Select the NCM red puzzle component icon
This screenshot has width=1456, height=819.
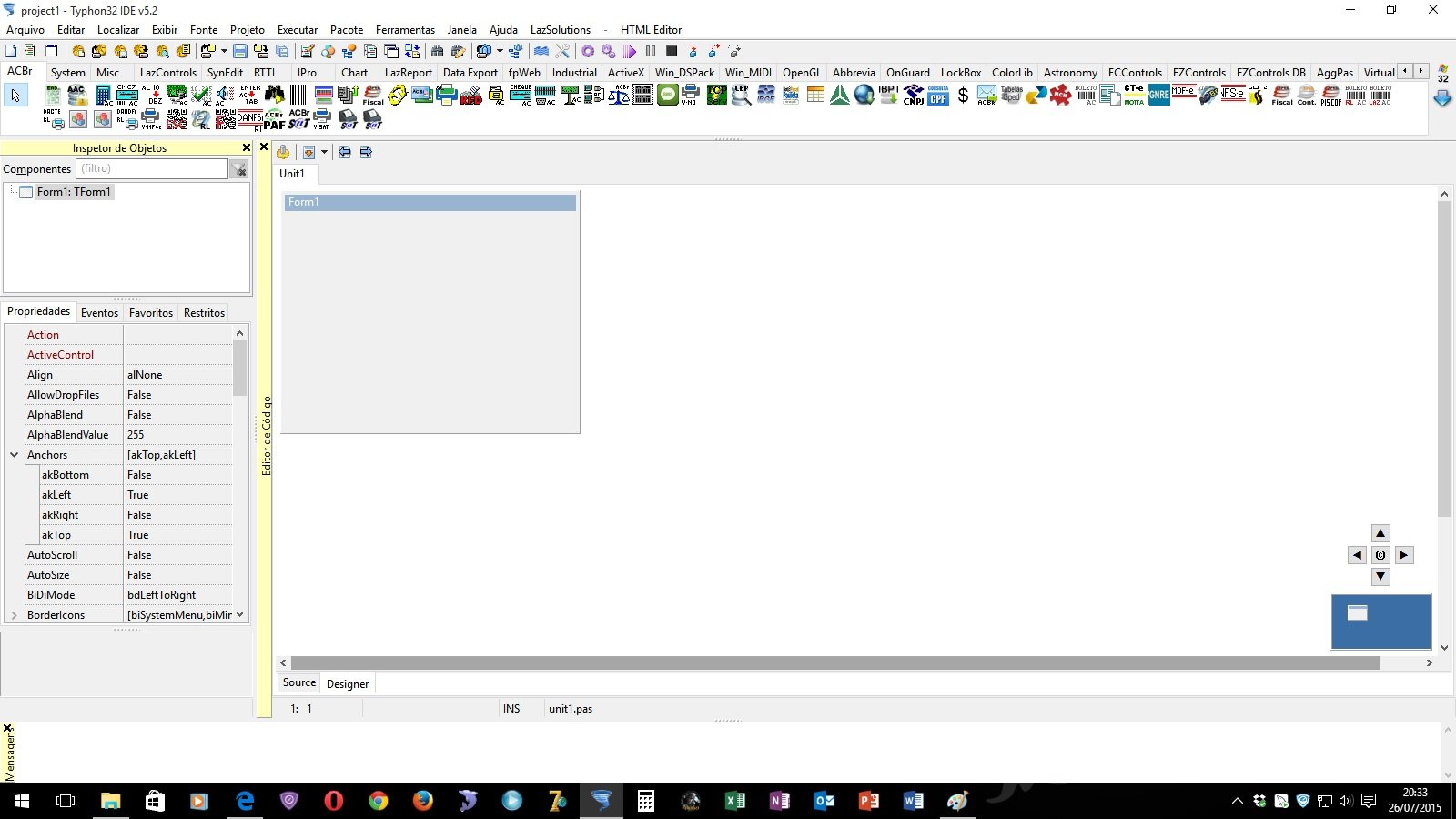click(x=1060, y=95)
